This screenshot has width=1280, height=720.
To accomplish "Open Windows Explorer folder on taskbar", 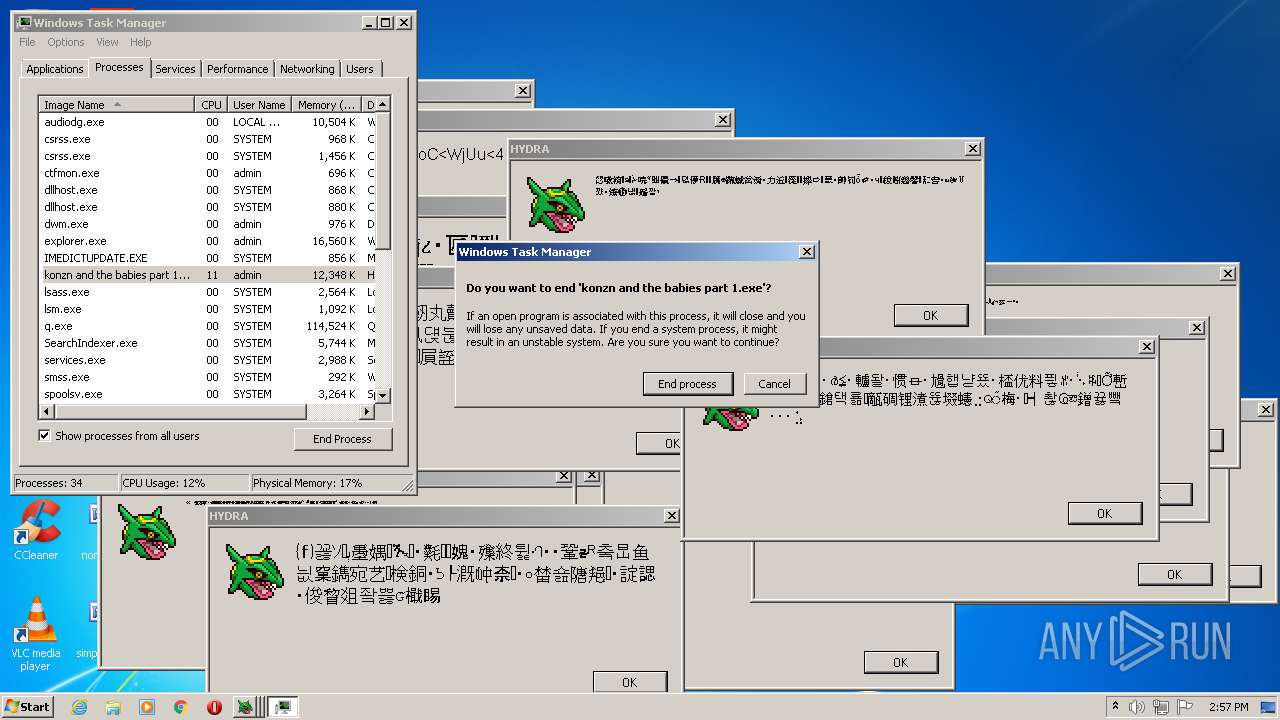I will click(113, 707).
